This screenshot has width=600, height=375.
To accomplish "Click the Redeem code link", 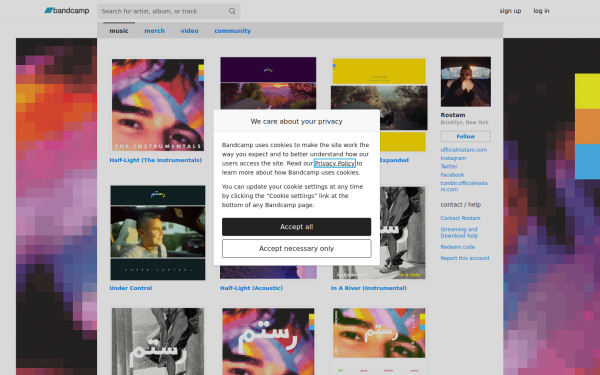I will (458, 247).
